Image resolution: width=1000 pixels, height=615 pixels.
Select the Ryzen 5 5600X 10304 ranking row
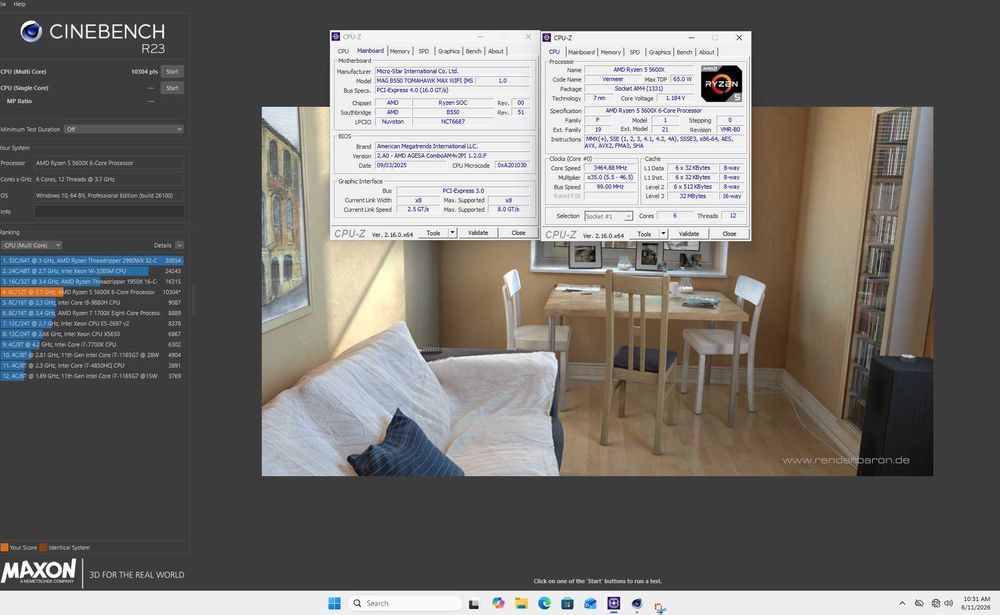(92, 292)
